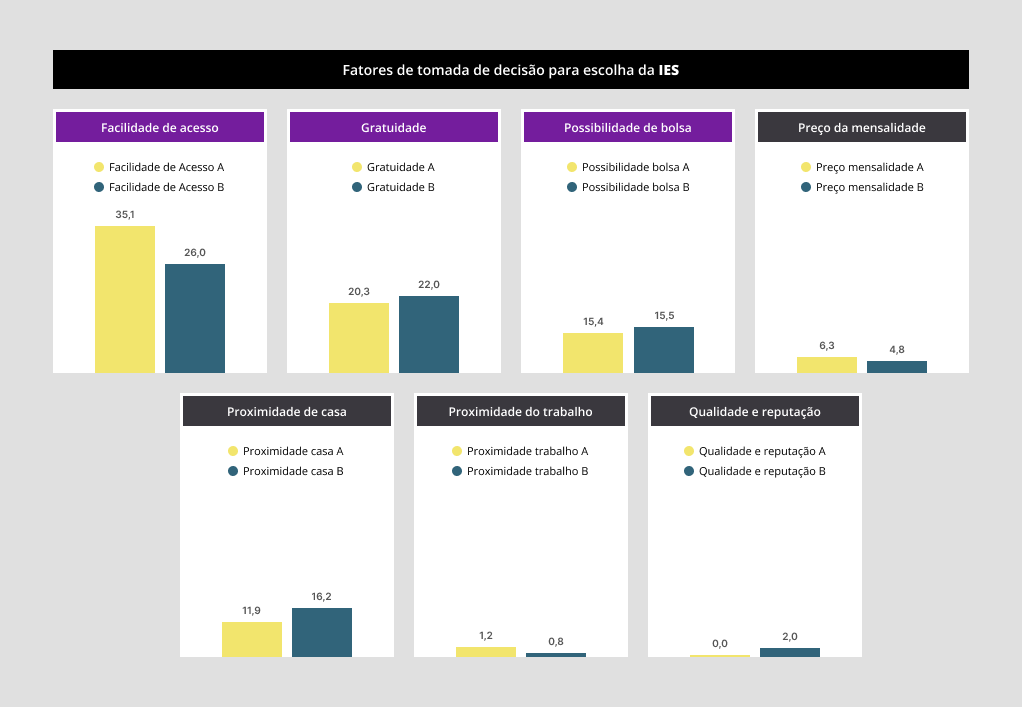The image size is (1022, 707).
Task: Click the yellow Facilidade de Acesso A legend dot
Action: pos(99,168)
